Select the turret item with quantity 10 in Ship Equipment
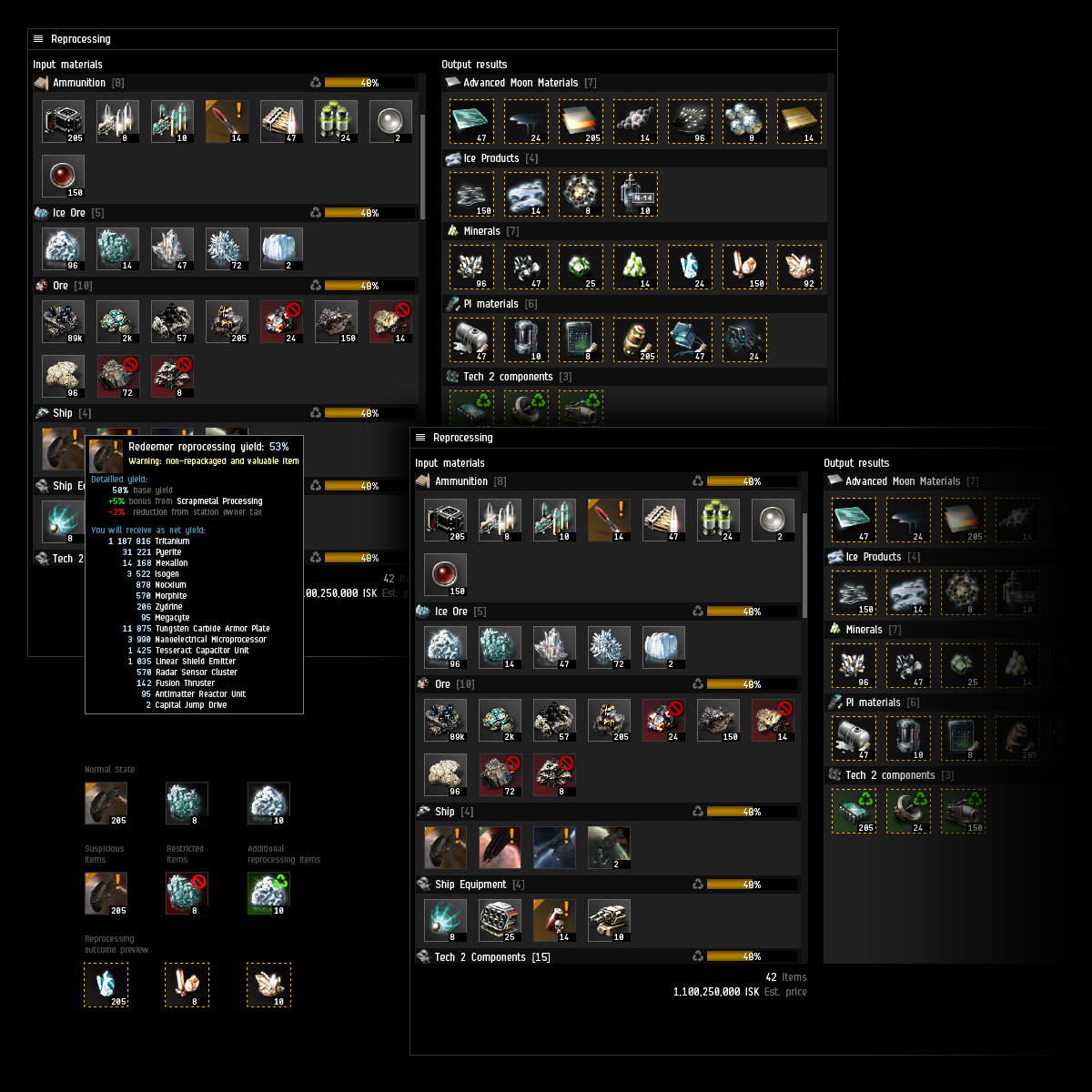Screen dimensions: 1092x1092 pos(609,920)
